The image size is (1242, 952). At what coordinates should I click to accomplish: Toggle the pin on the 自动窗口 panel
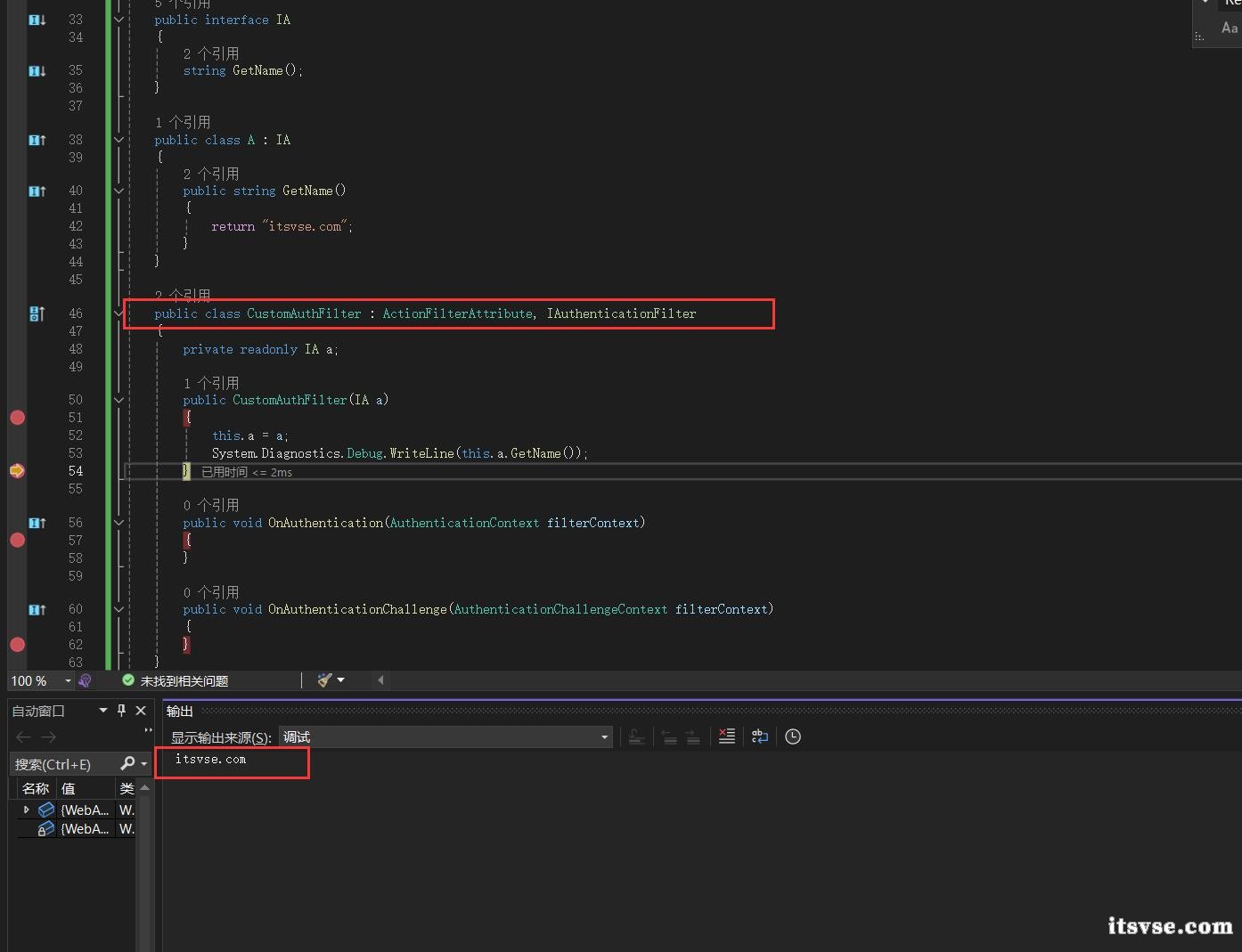(122, 711)
